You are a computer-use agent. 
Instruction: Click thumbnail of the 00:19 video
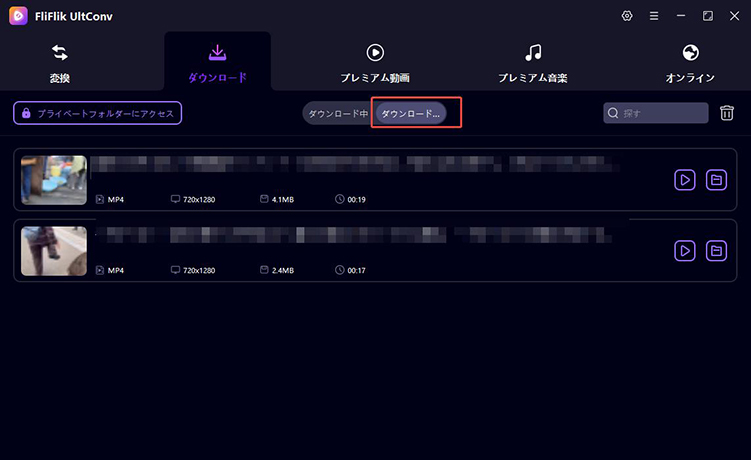[54, 180]
